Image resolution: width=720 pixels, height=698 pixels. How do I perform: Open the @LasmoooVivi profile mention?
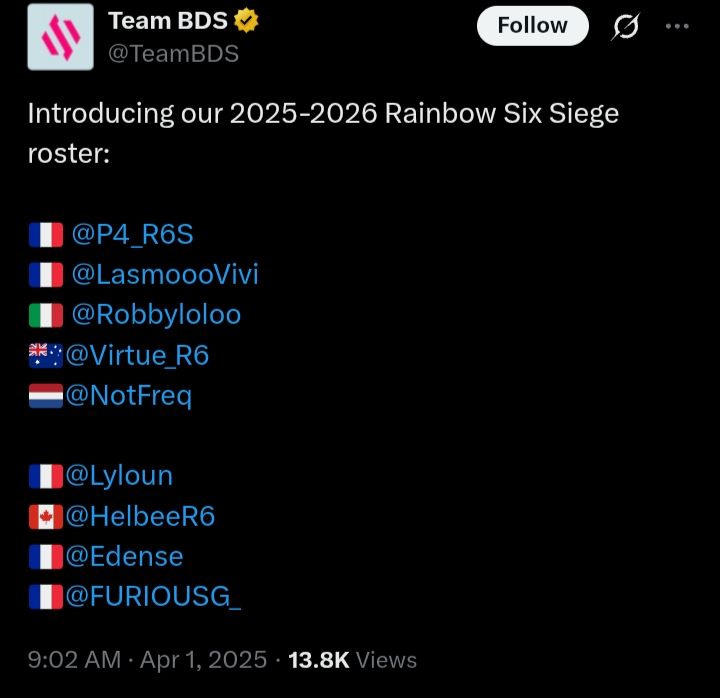point(165,275)
